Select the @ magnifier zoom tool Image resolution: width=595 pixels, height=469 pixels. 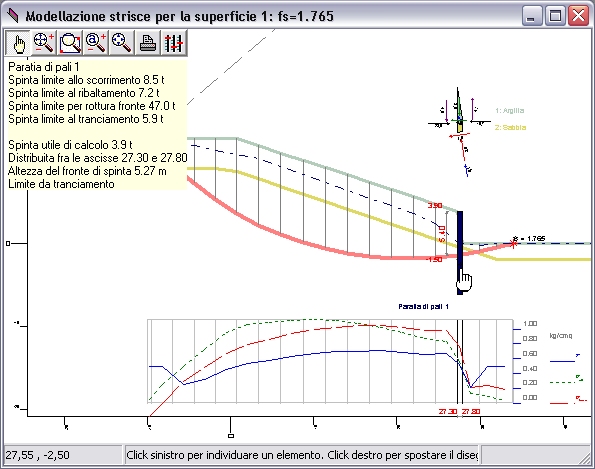[x=96, y=42]
